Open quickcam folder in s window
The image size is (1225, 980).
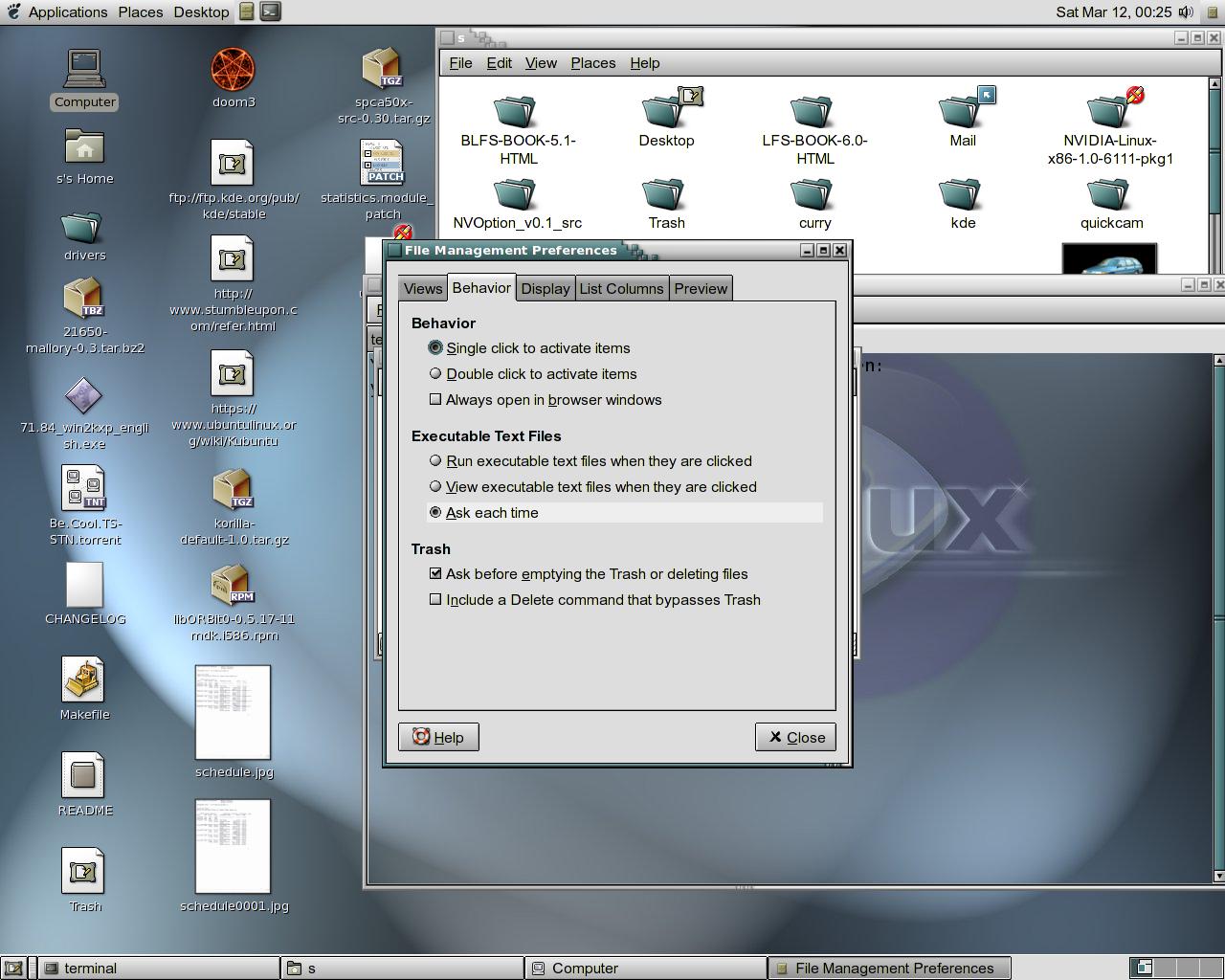click(x=1110, y=194)
